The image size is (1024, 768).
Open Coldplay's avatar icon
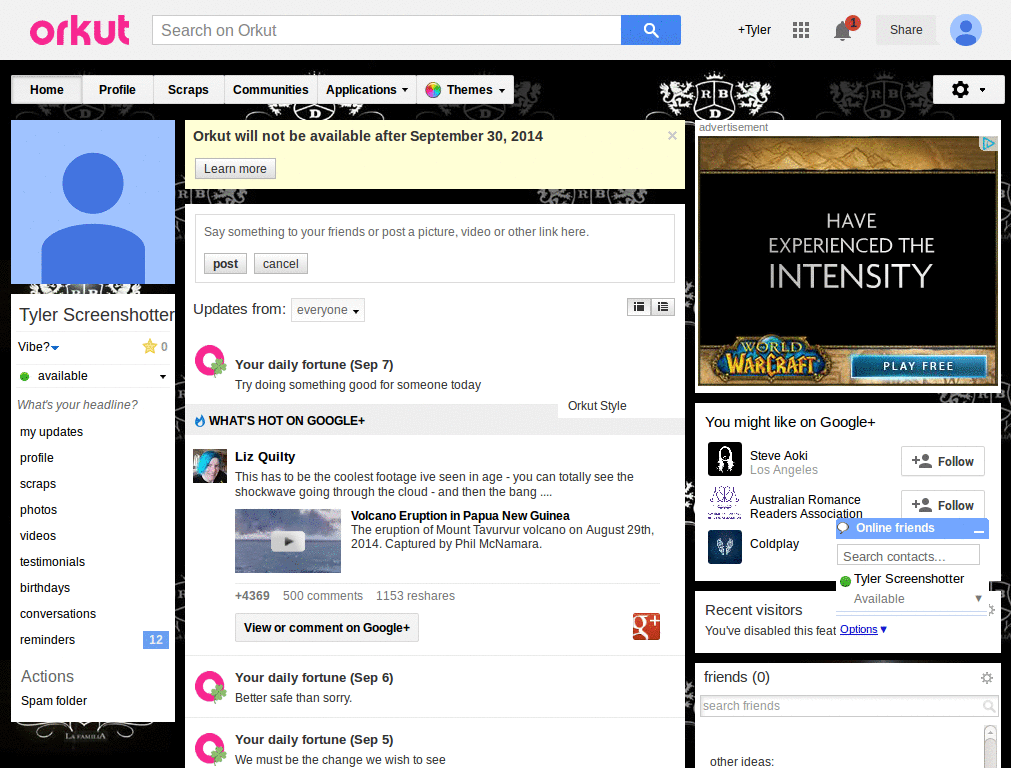tap(725, 547)
